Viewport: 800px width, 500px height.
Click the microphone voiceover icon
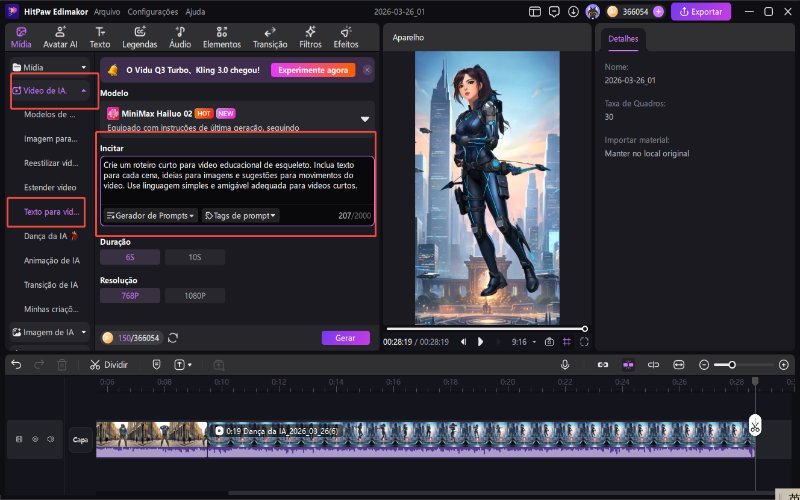click(x=564, y=365)
